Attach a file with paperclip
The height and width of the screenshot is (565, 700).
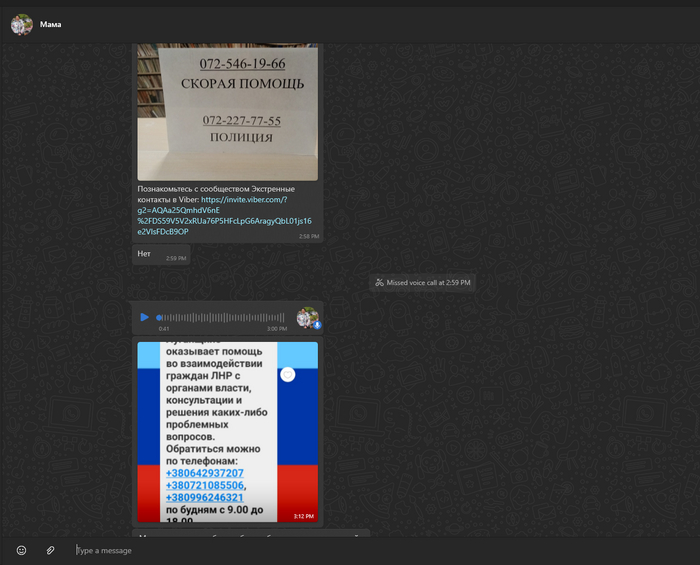[50, 550]
